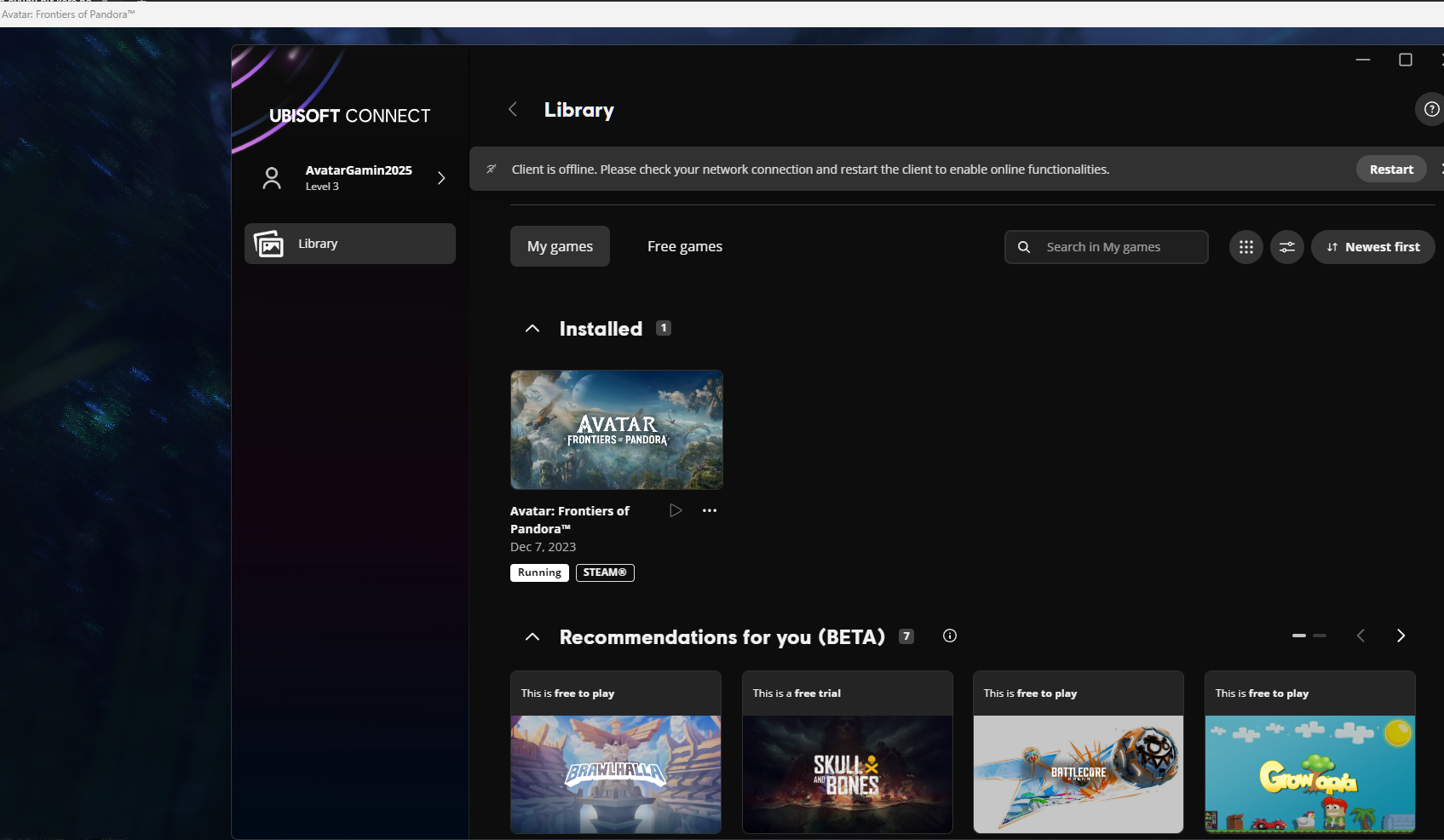The width and height of the screenshot is (1444, 840).
Task: Click the Level 3 text
Action: tap(322, 187)
